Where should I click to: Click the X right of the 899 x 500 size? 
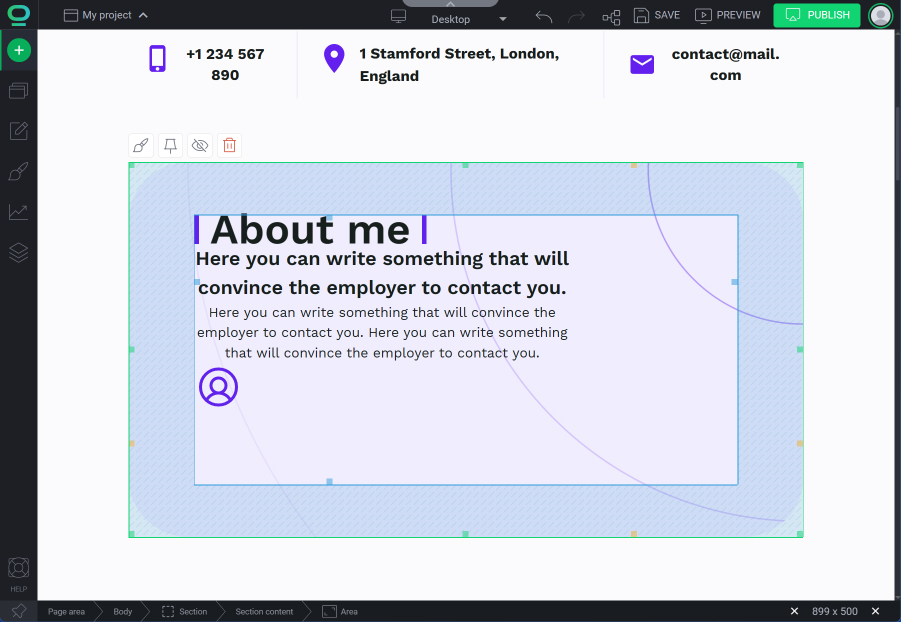click(875, 611)
